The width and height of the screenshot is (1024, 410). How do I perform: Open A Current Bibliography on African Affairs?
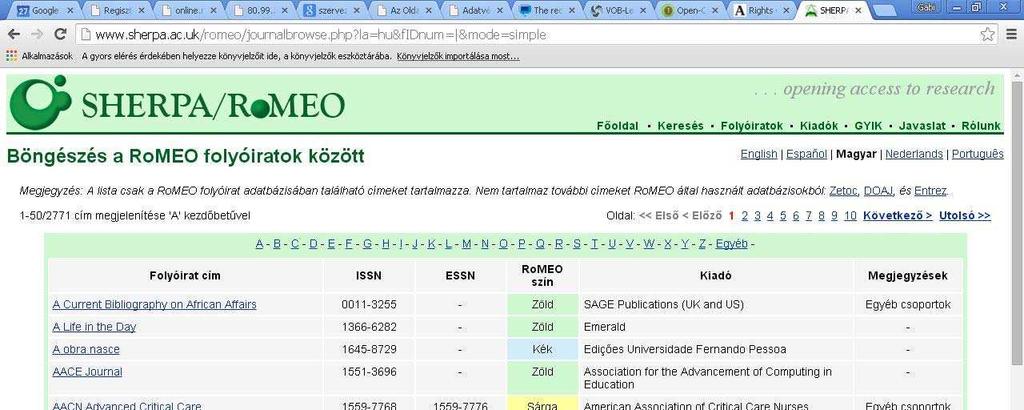[x=154, y=304]
